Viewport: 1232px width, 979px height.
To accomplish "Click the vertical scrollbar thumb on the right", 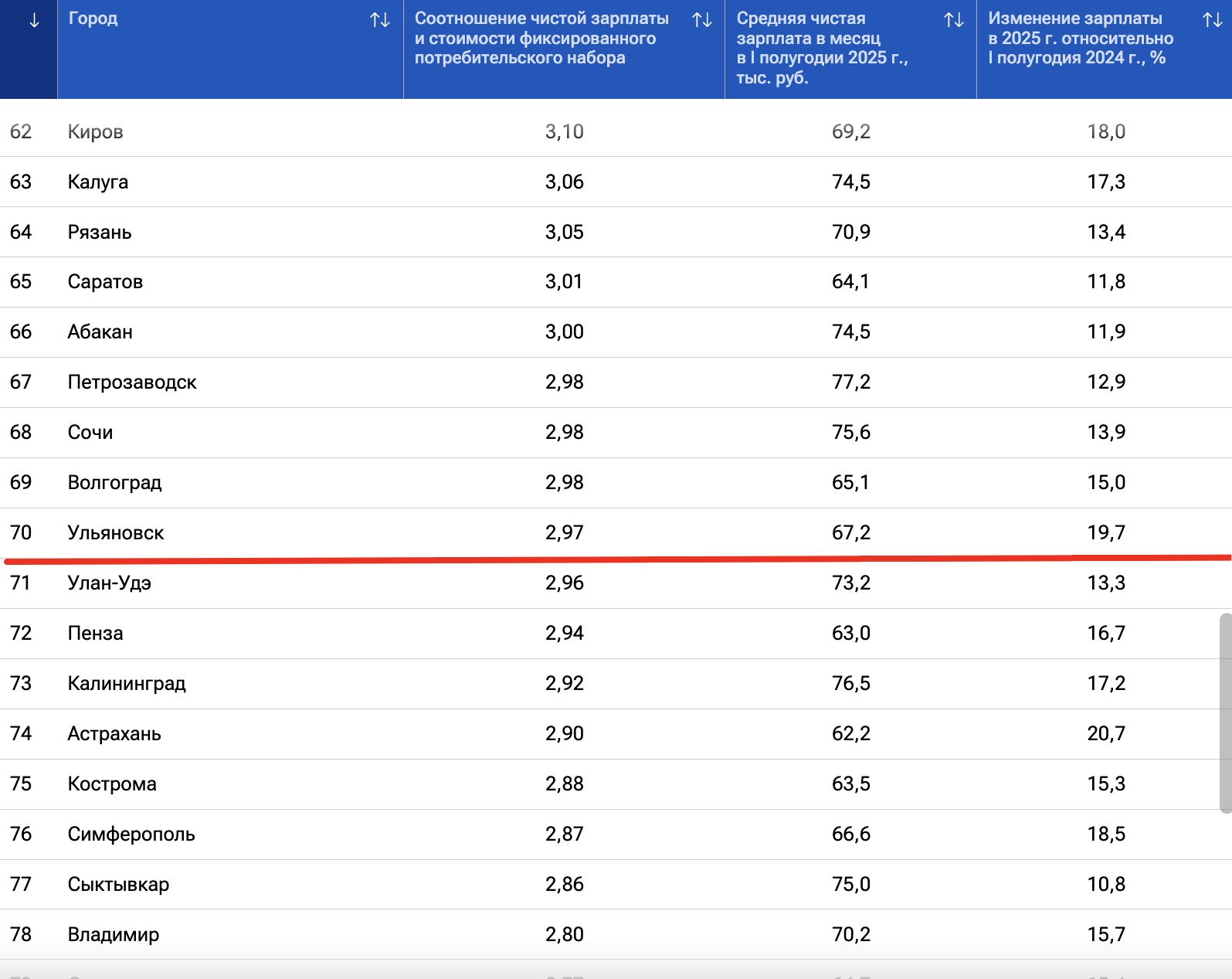I will pos(1225,712).
